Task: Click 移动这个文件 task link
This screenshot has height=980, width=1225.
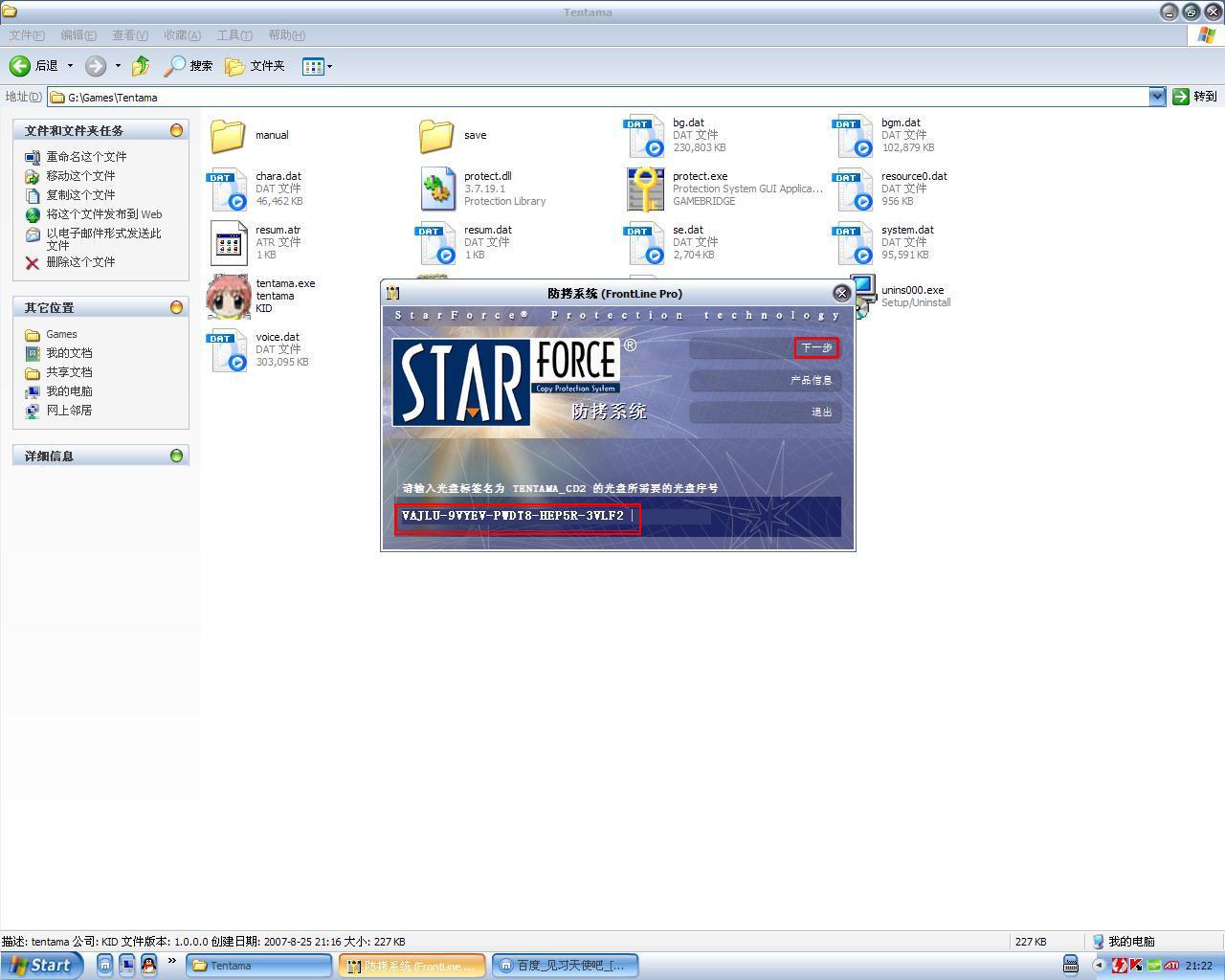Action: (80, 176)
